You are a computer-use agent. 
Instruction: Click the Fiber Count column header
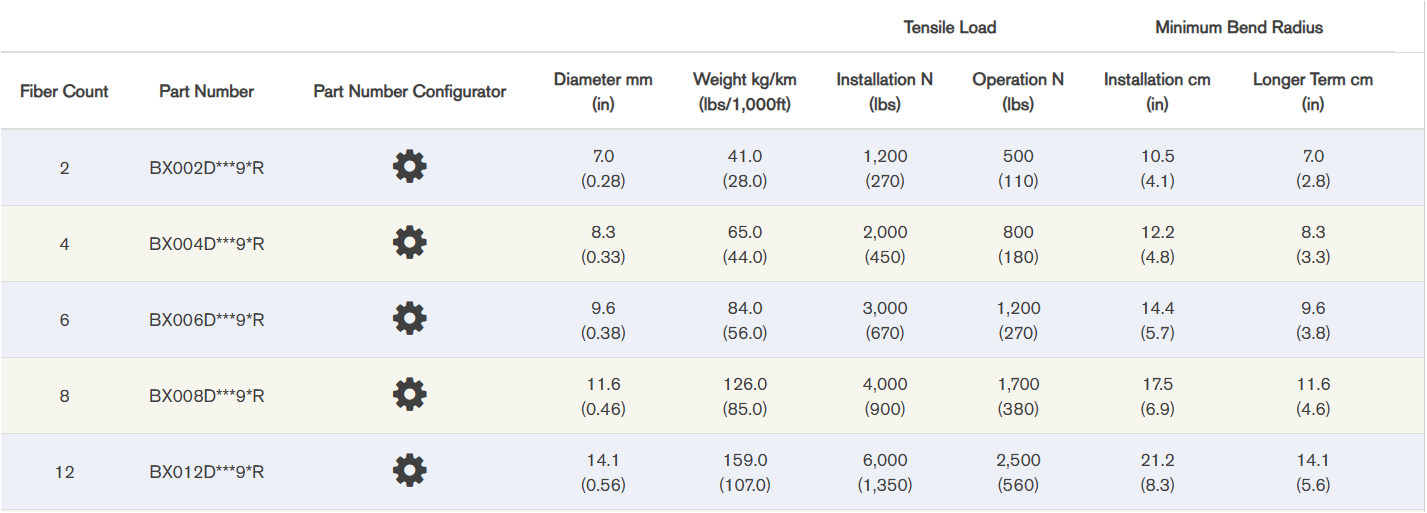64,91
